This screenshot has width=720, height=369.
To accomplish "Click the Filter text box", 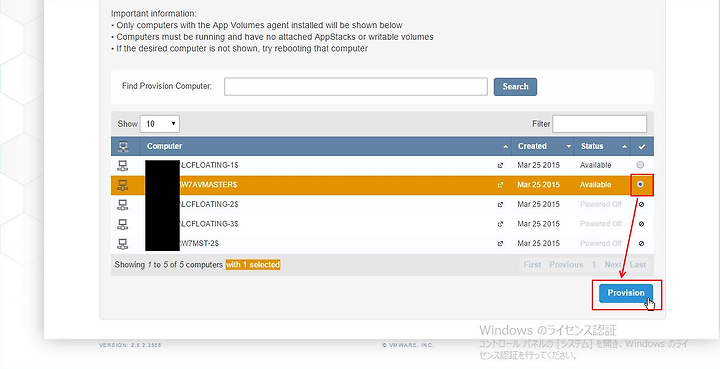I will (x=600, y=124).
